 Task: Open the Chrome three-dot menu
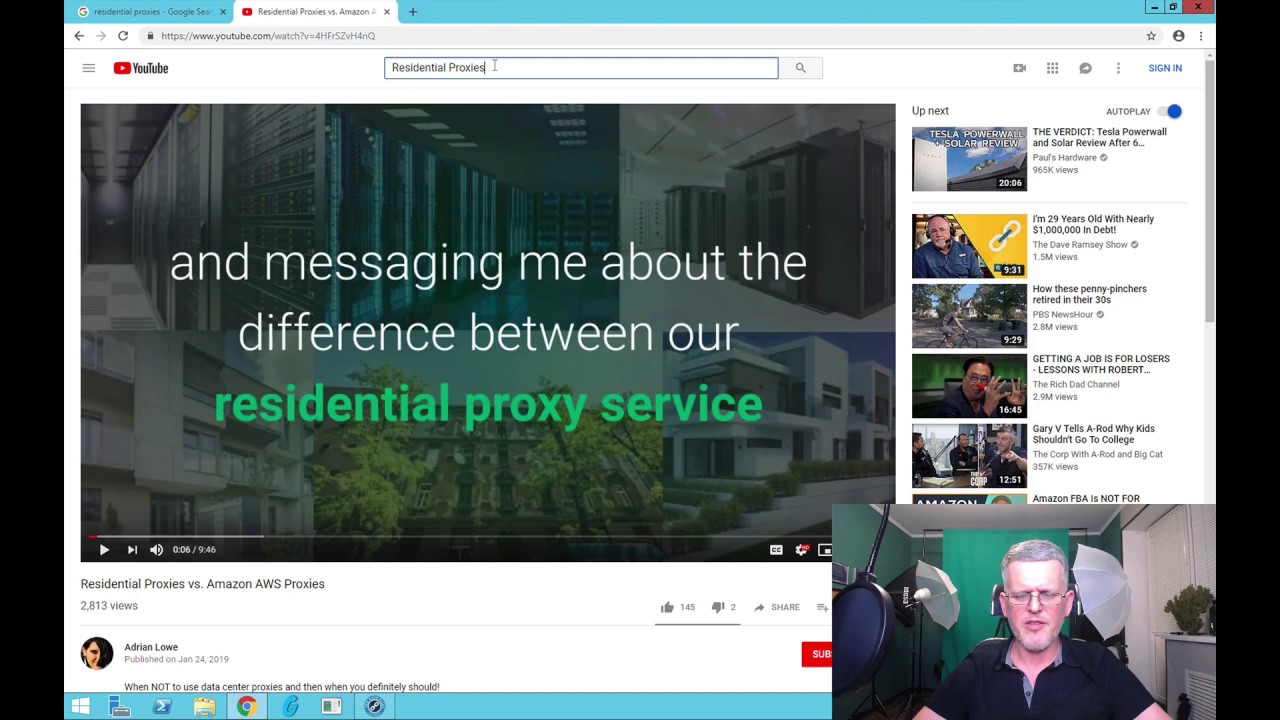[1201, 36]
